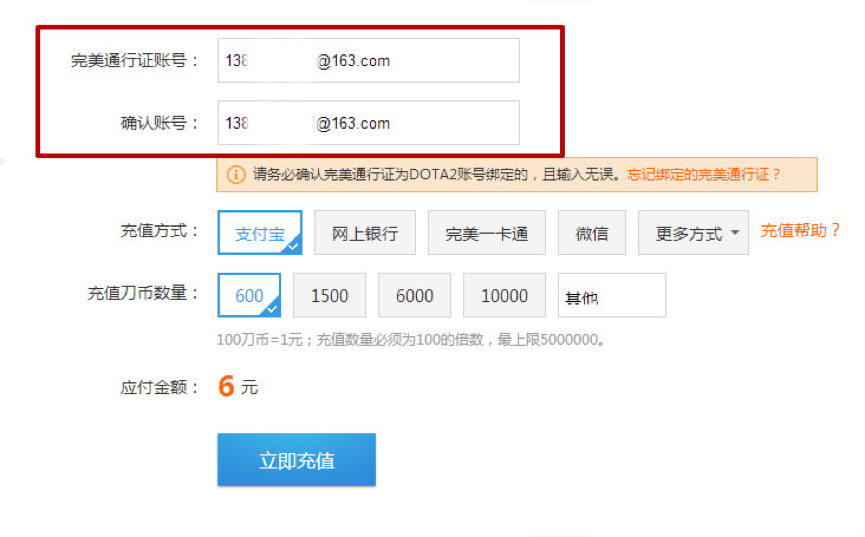Click the 100刀币=1元 hint text
The height and width of the screenshot is (537, 865).
click(411, 339)
